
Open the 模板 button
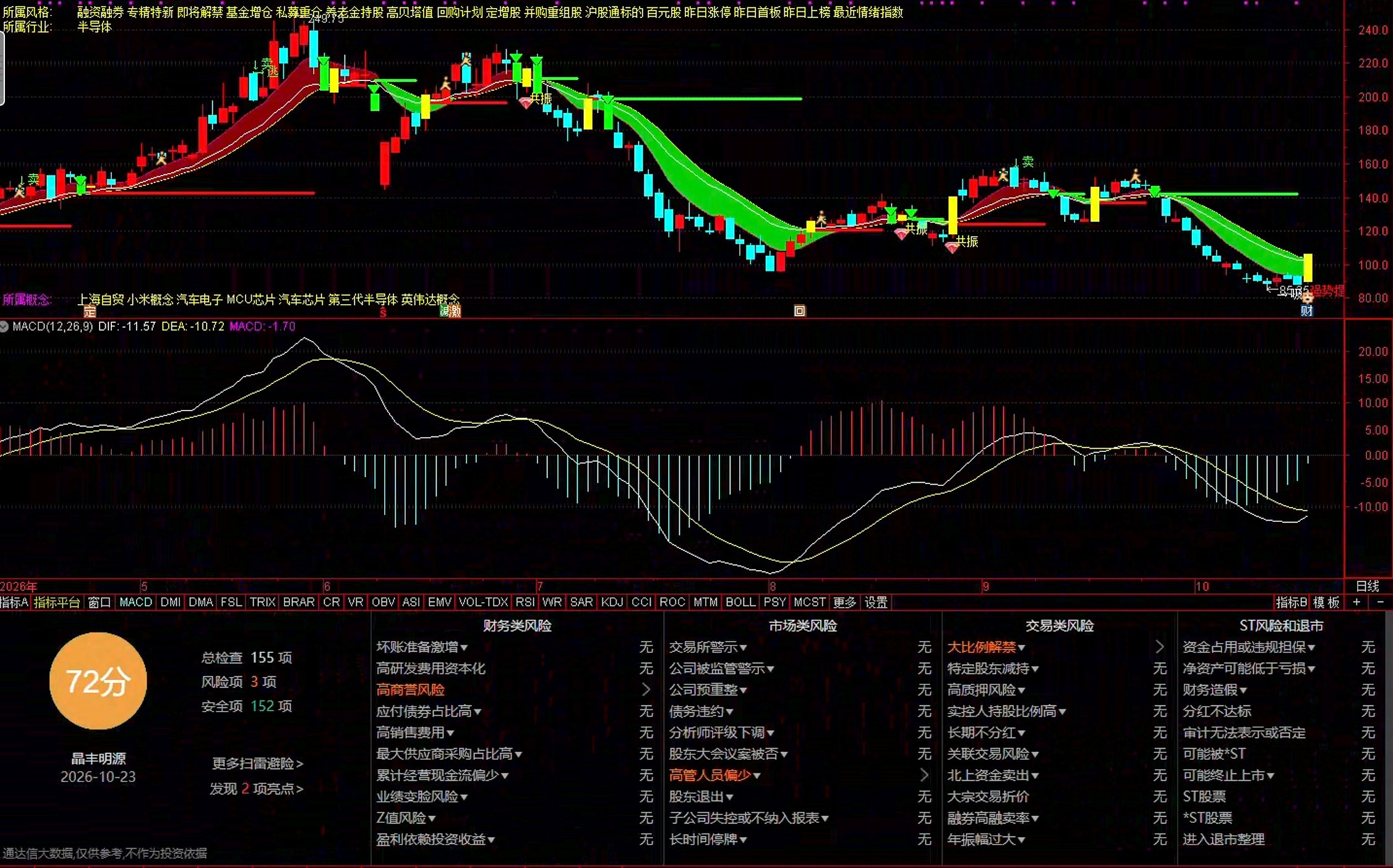coord(1326,602)
